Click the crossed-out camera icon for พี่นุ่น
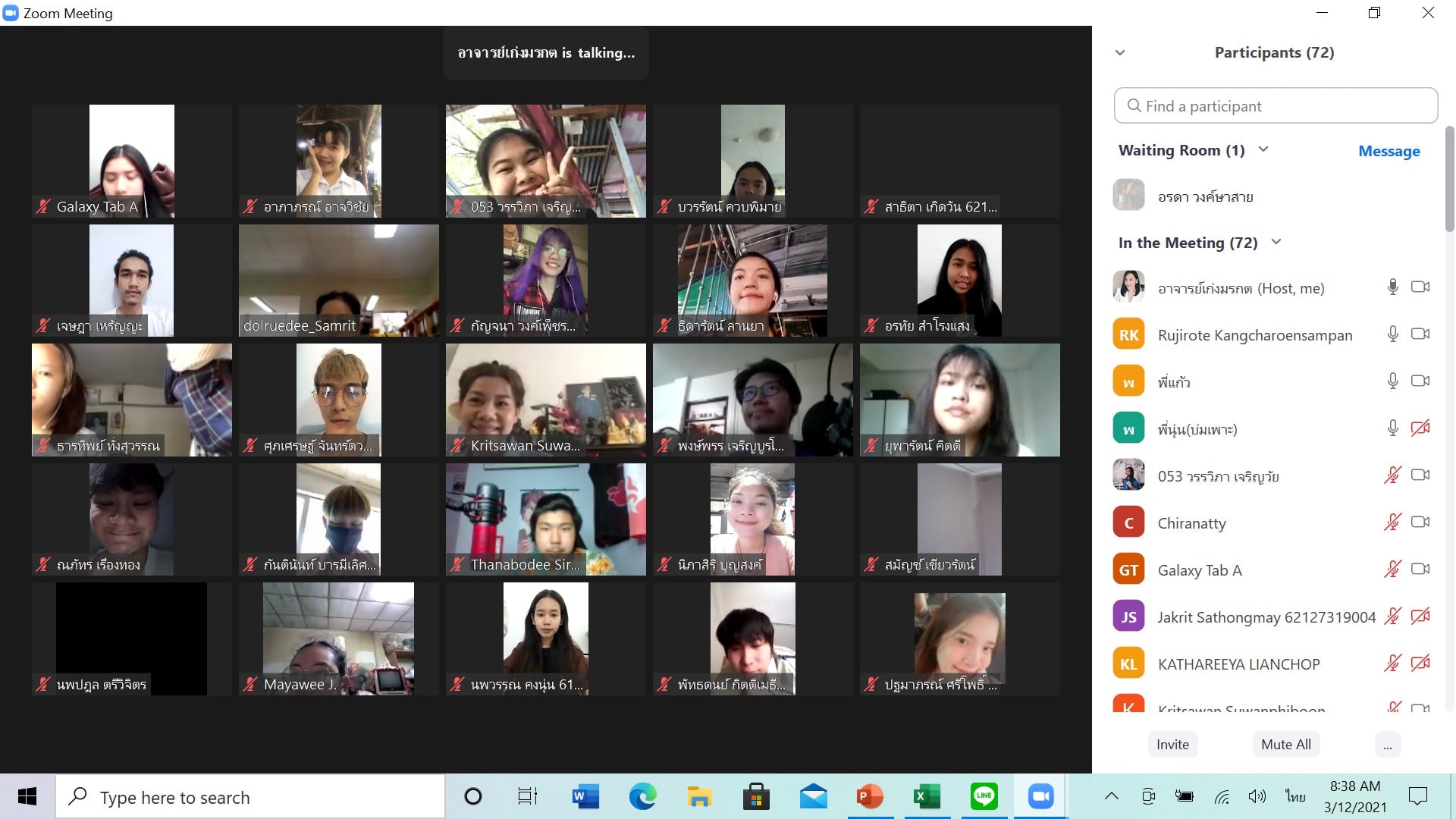The height and width of the screenshot is (819, 1456). click(x=1420, y=428)
